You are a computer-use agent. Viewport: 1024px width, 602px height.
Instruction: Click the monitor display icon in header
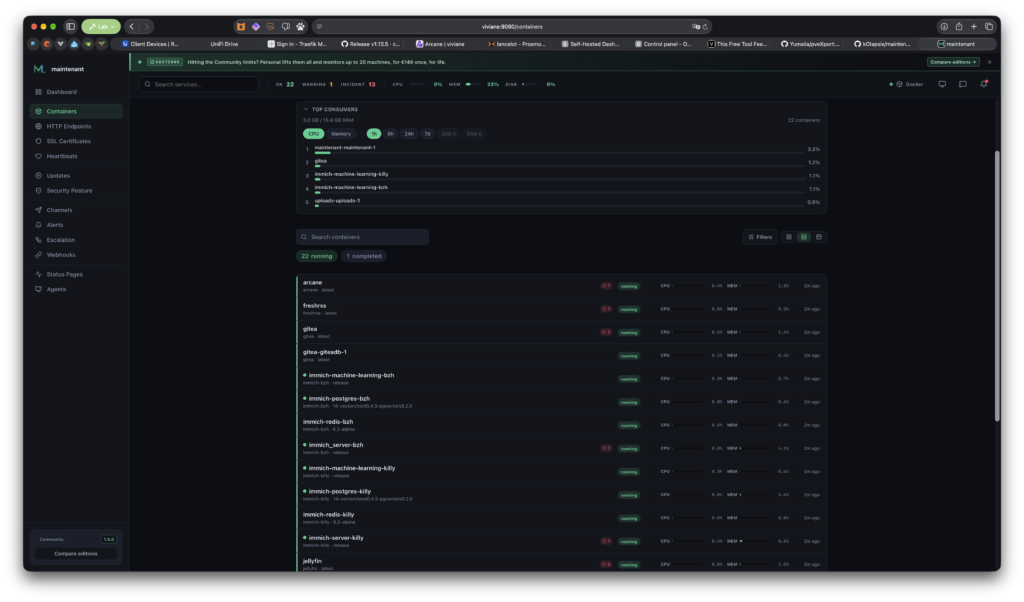(942, 84)
